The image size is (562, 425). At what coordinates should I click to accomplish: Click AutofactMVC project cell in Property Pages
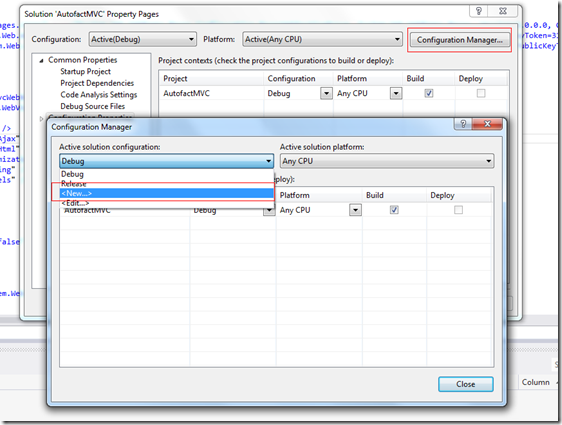pos(211,94)
